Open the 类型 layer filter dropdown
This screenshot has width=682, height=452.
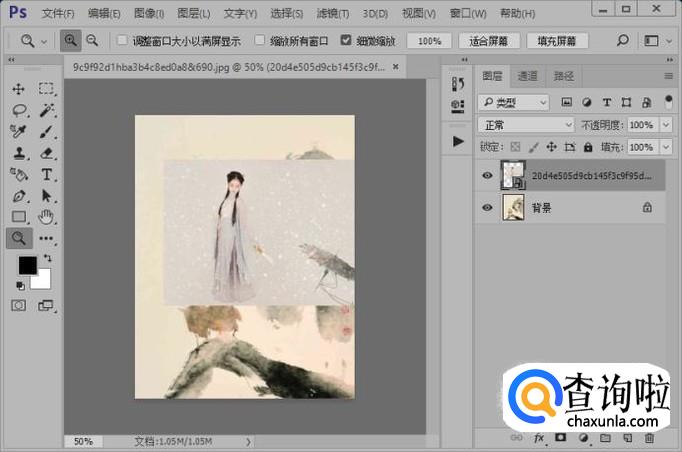514,102
